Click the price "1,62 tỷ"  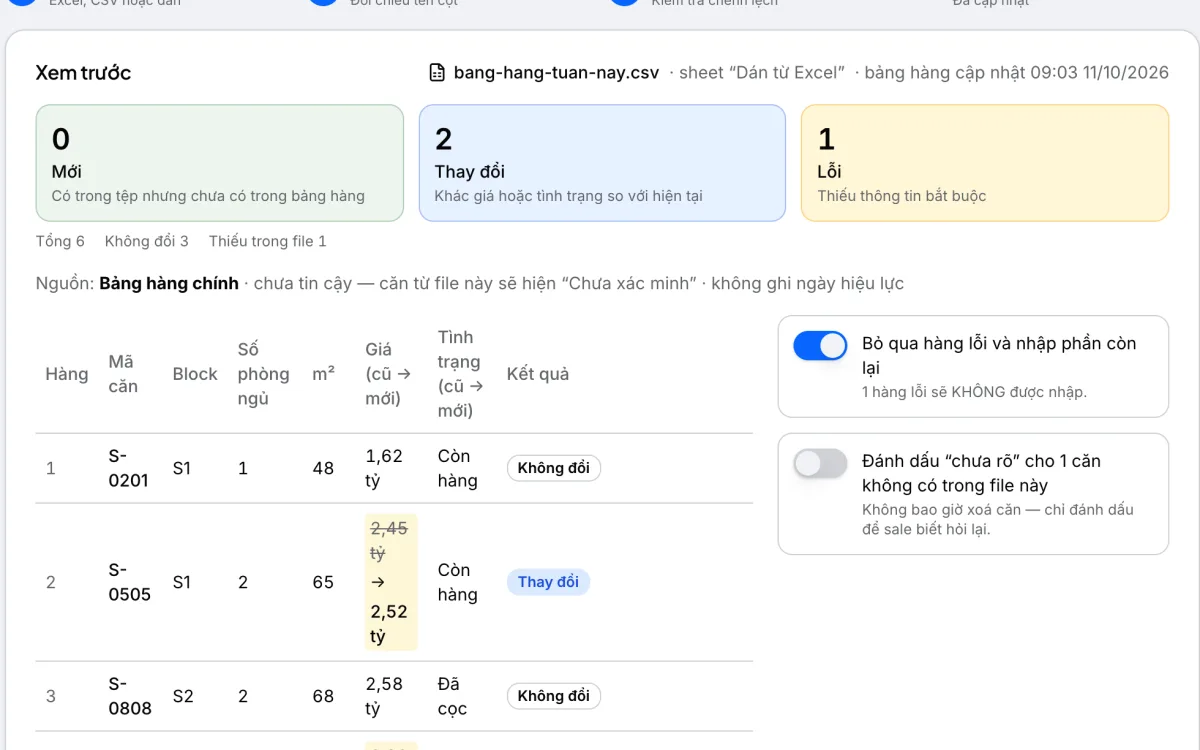point(384,468)
